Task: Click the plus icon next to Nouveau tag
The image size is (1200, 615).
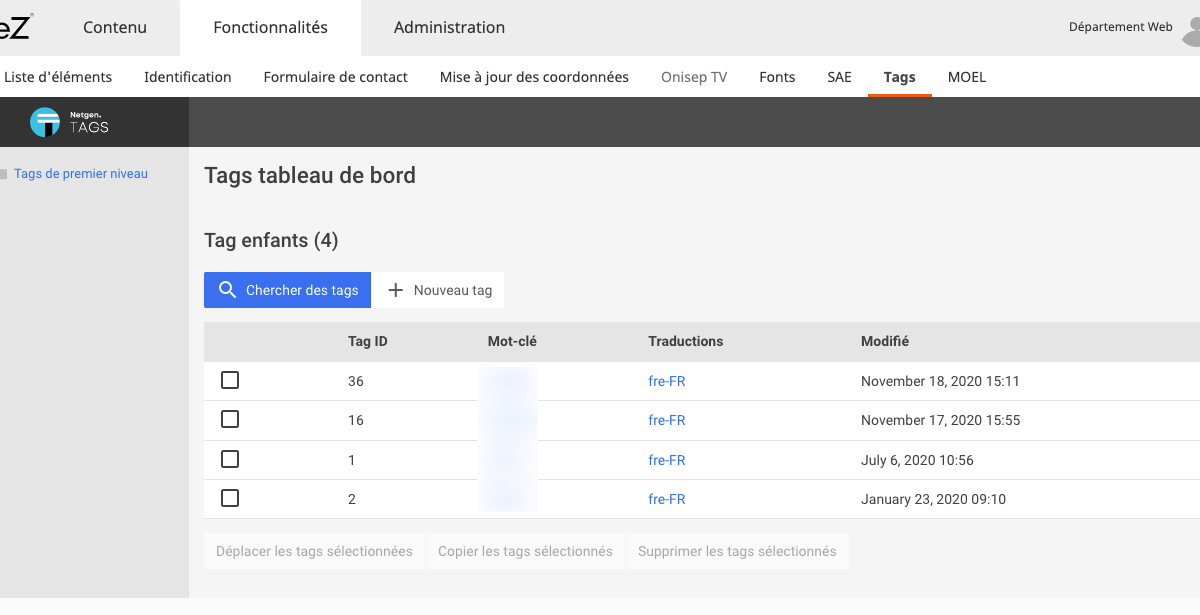Action: click(x=396, y=289)
